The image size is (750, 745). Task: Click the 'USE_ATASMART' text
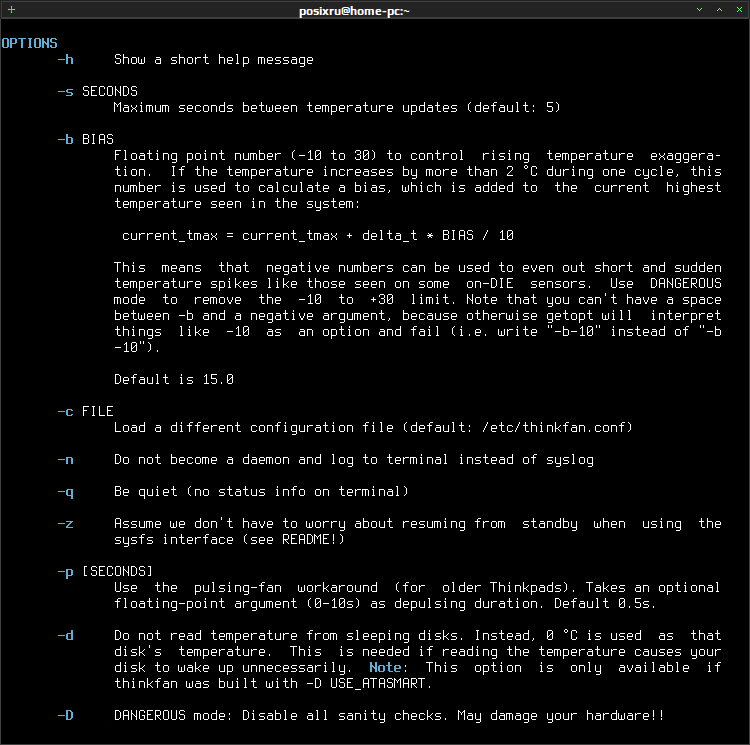point(377,684)
